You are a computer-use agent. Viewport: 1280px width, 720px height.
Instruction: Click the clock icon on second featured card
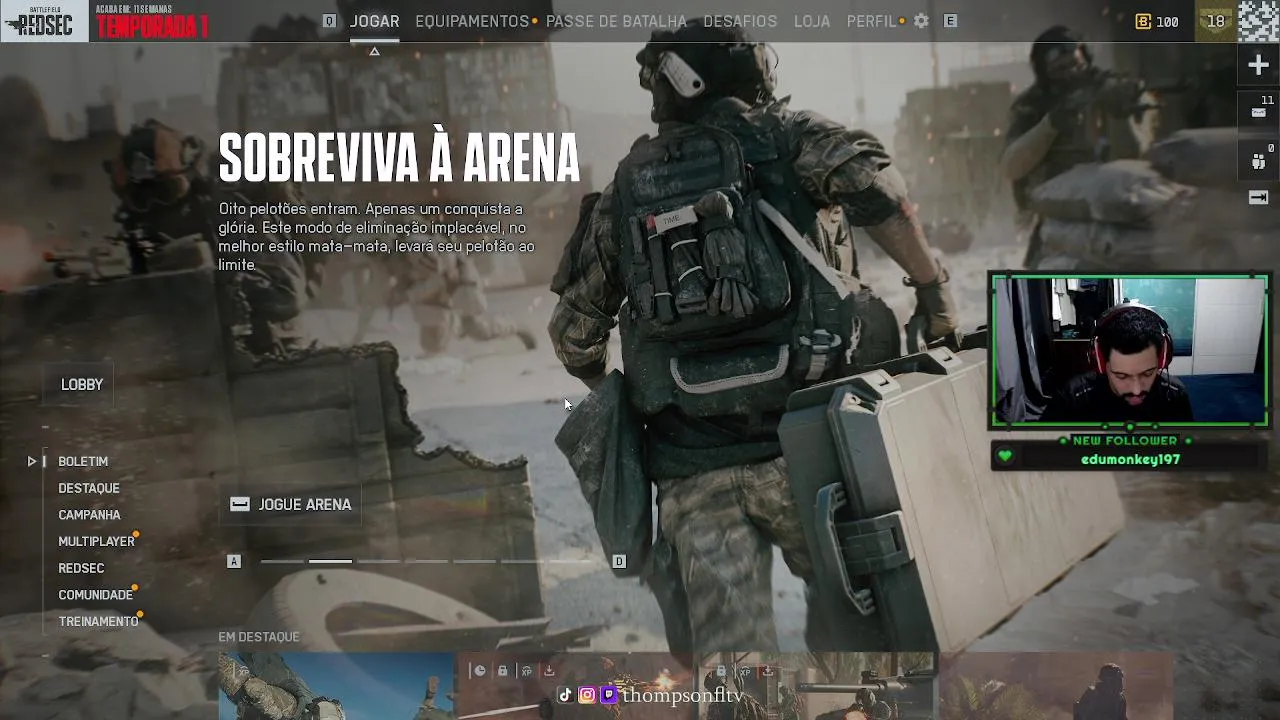(480, 671)
